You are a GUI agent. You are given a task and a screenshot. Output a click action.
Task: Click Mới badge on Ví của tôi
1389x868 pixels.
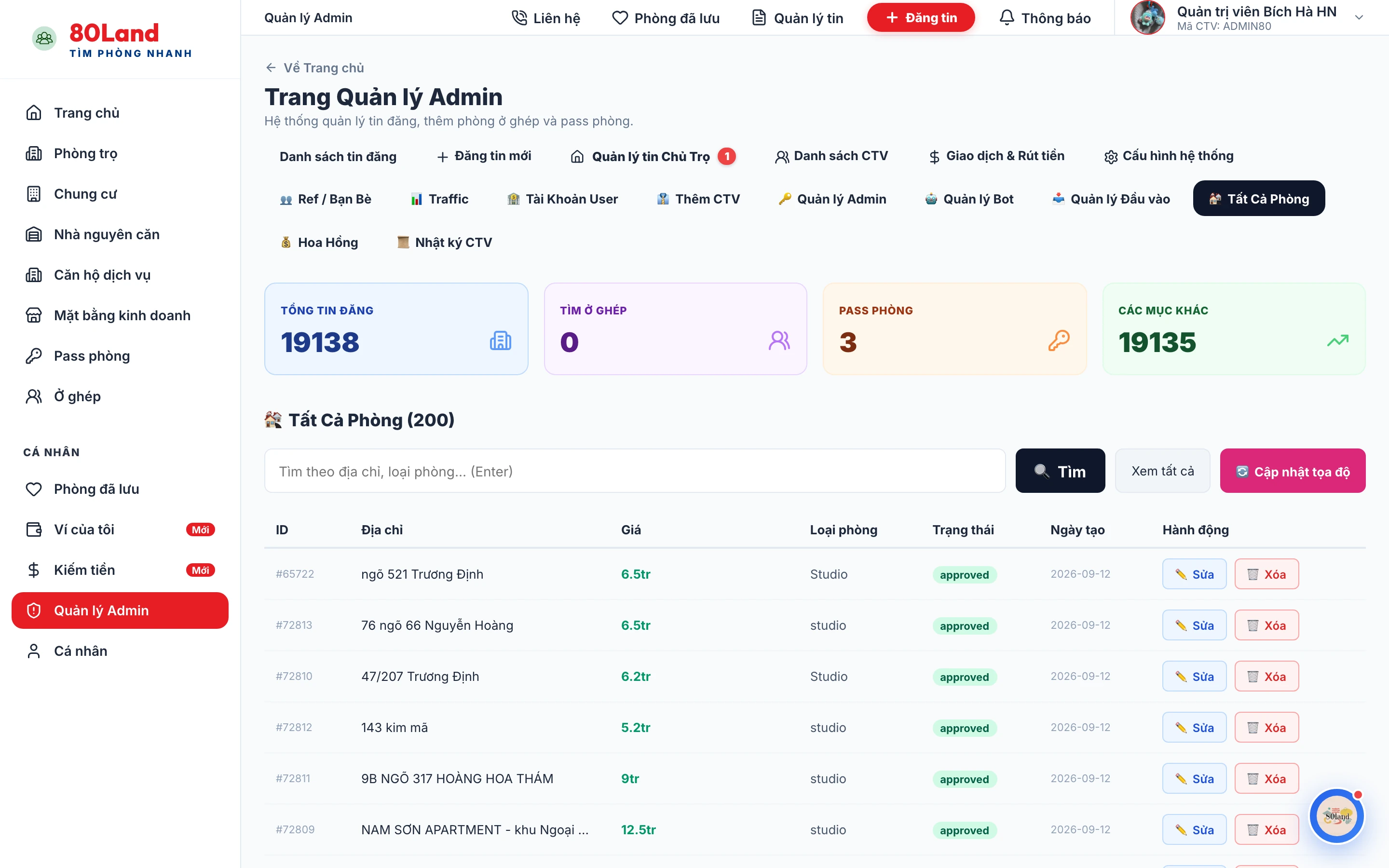click(200, 529)
